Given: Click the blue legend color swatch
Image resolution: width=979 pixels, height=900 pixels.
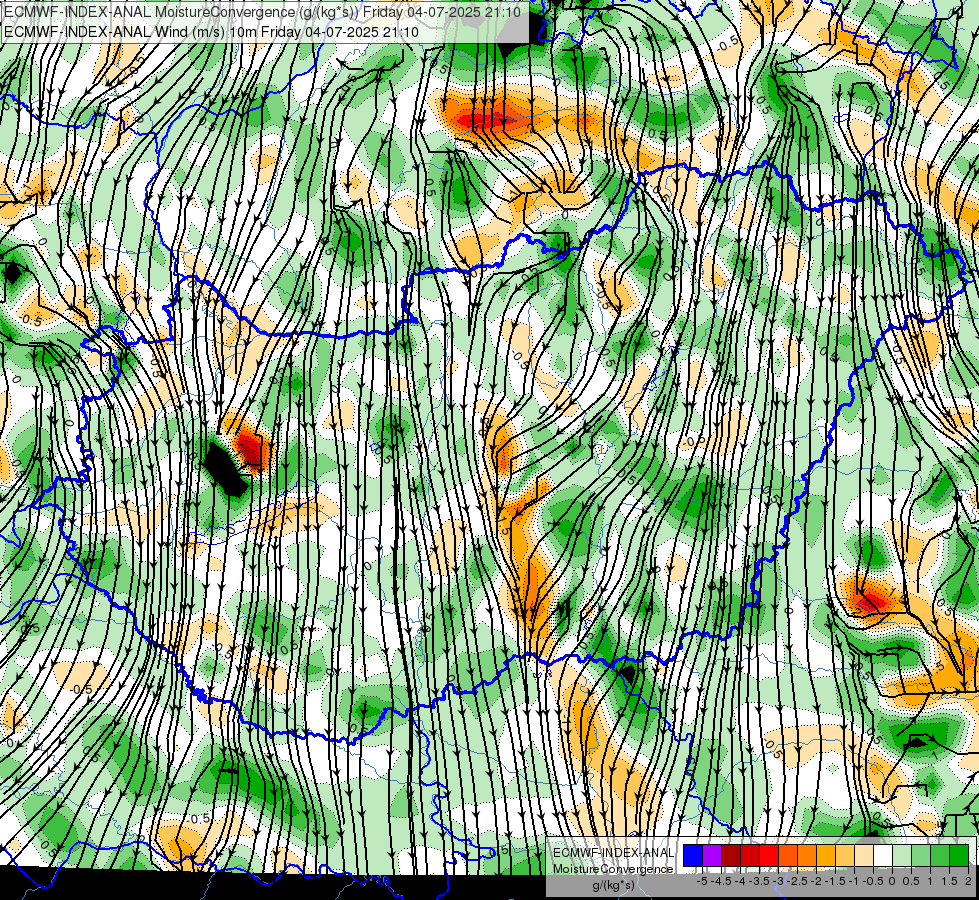Looking at the screenshot, I should [693, 855].
